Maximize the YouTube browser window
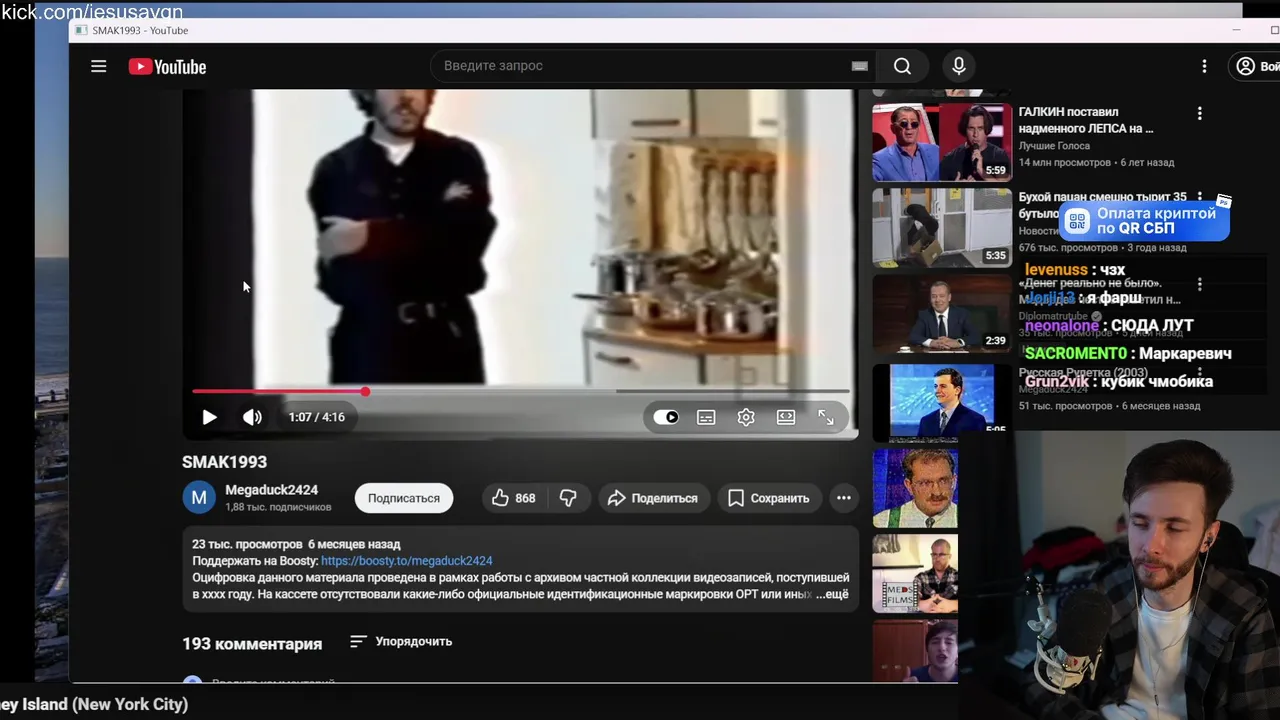This screenshot has height=720, width=1280. pos(1273,31)
